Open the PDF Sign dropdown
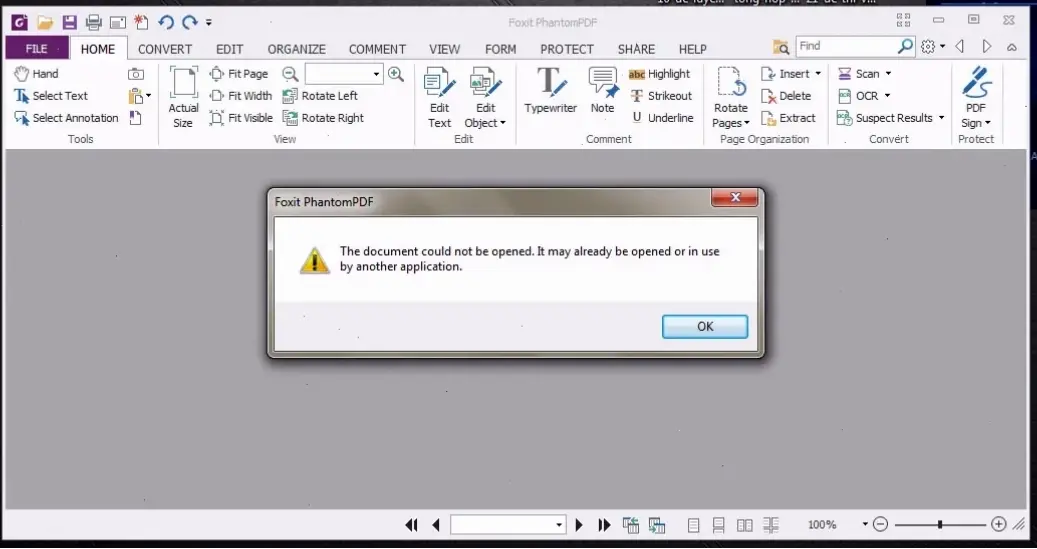The height and width of the screenshot is (549, 1037). coord(975,123)
